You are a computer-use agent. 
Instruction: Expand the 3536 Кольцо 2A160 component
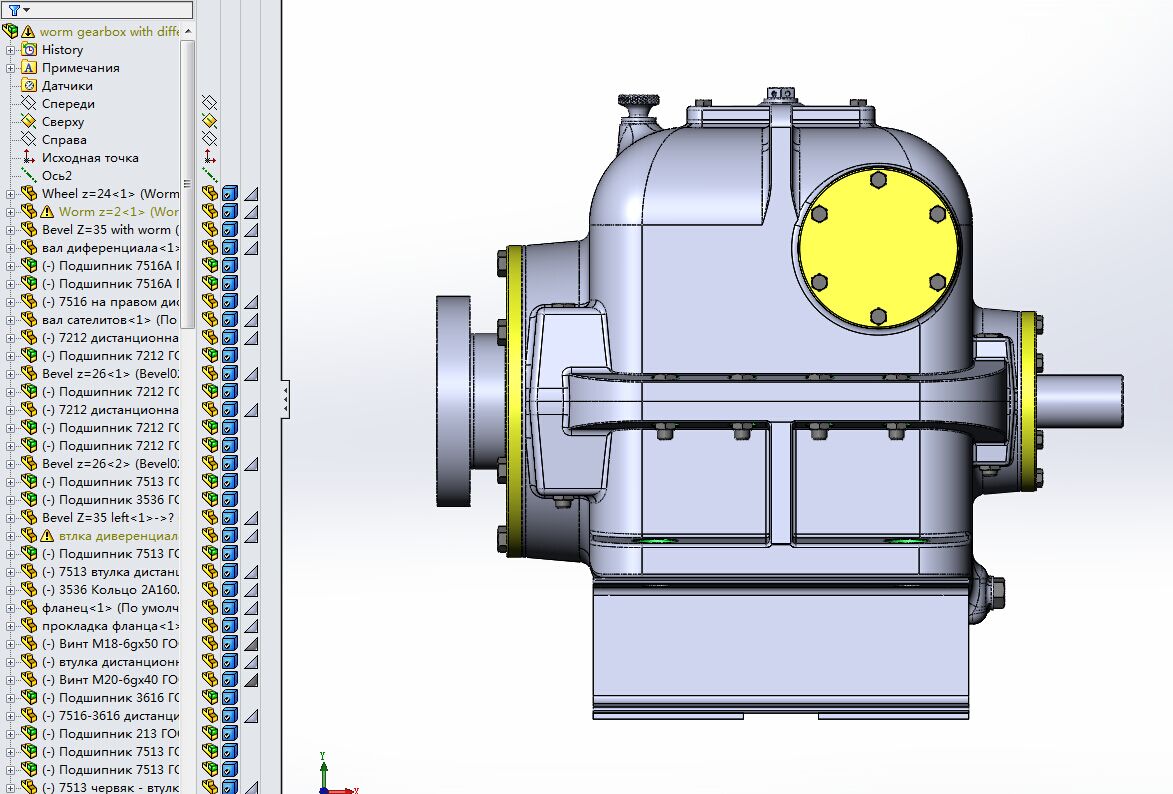[x=10, y=590]
